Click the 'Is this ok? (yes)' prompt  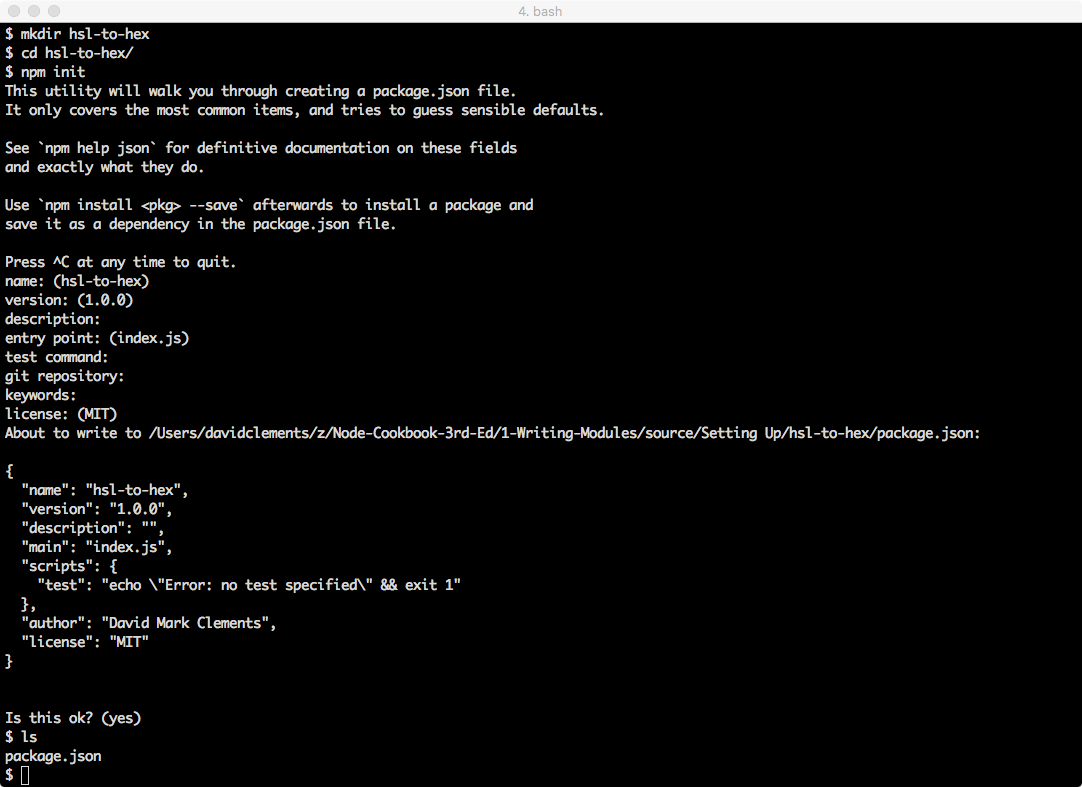[x=72, y=718]
